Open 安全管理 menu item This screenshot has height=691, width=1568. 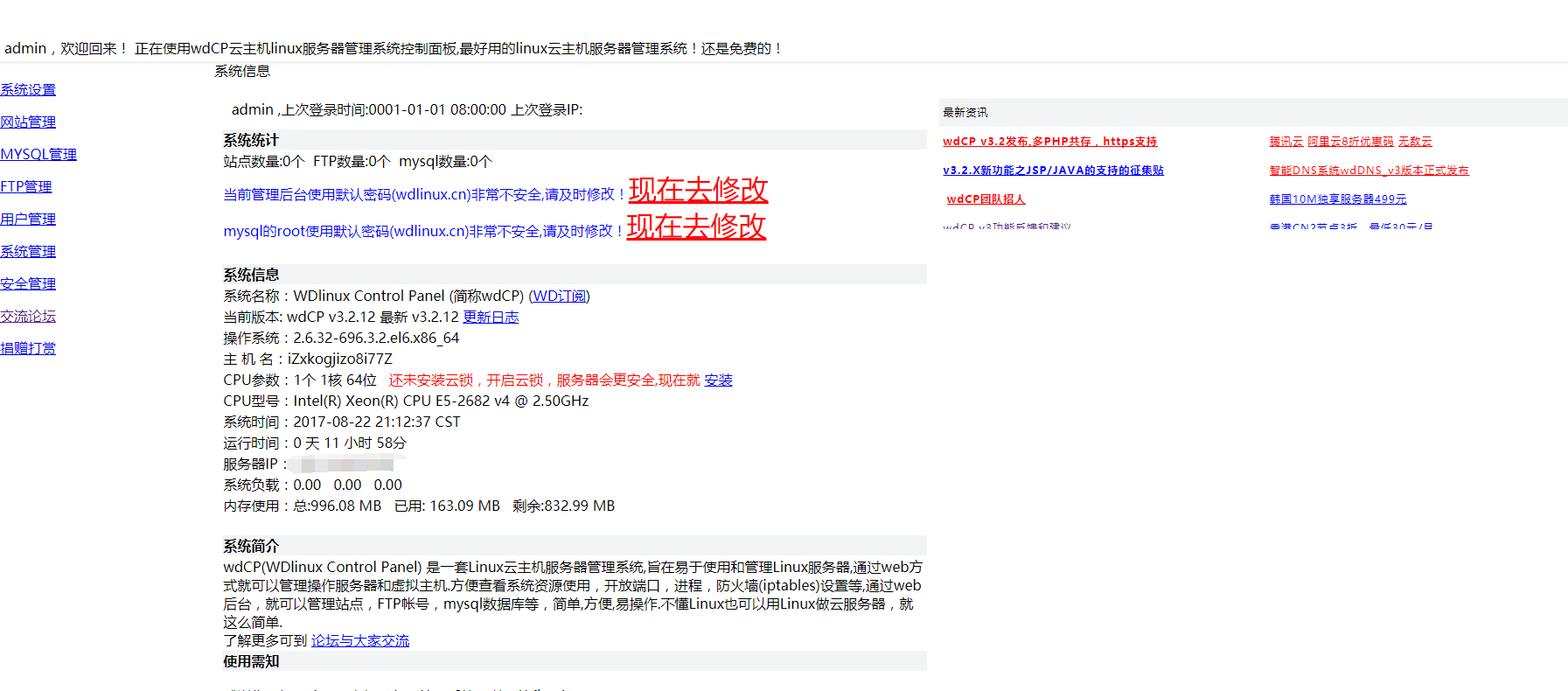point(28,284)
